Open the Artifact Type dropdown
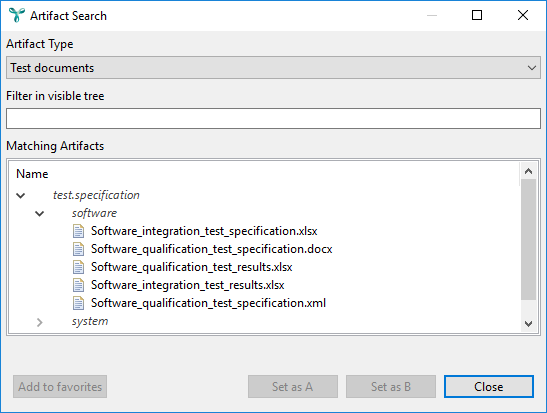This screenshot has height=413, width=547. [273, 68]
